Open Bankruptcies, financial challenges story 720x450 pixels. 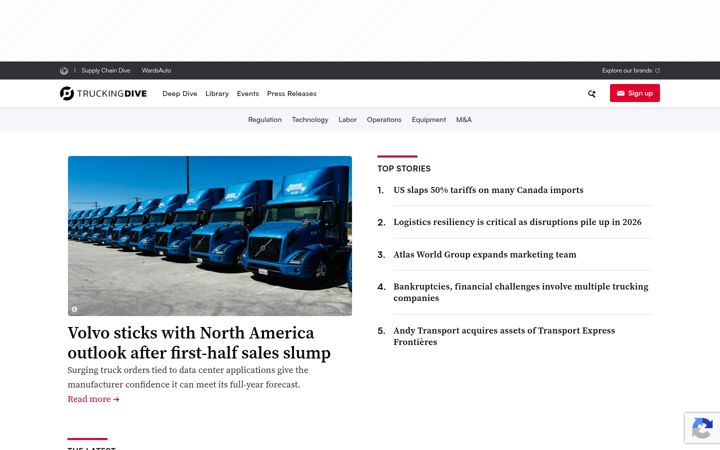(x=521, y=292)
